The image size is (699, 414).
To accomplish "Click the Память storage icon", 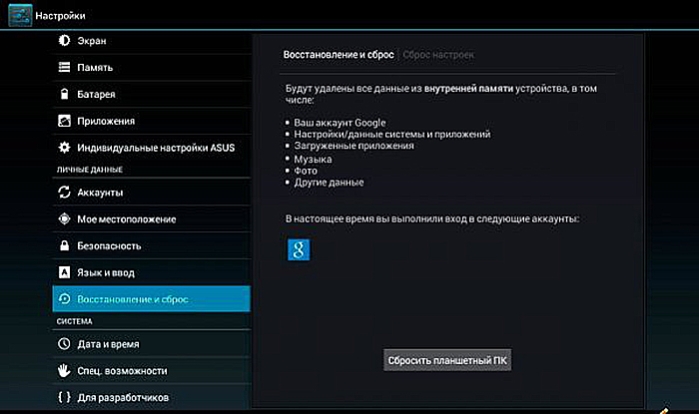I will [x=64, y=67].
